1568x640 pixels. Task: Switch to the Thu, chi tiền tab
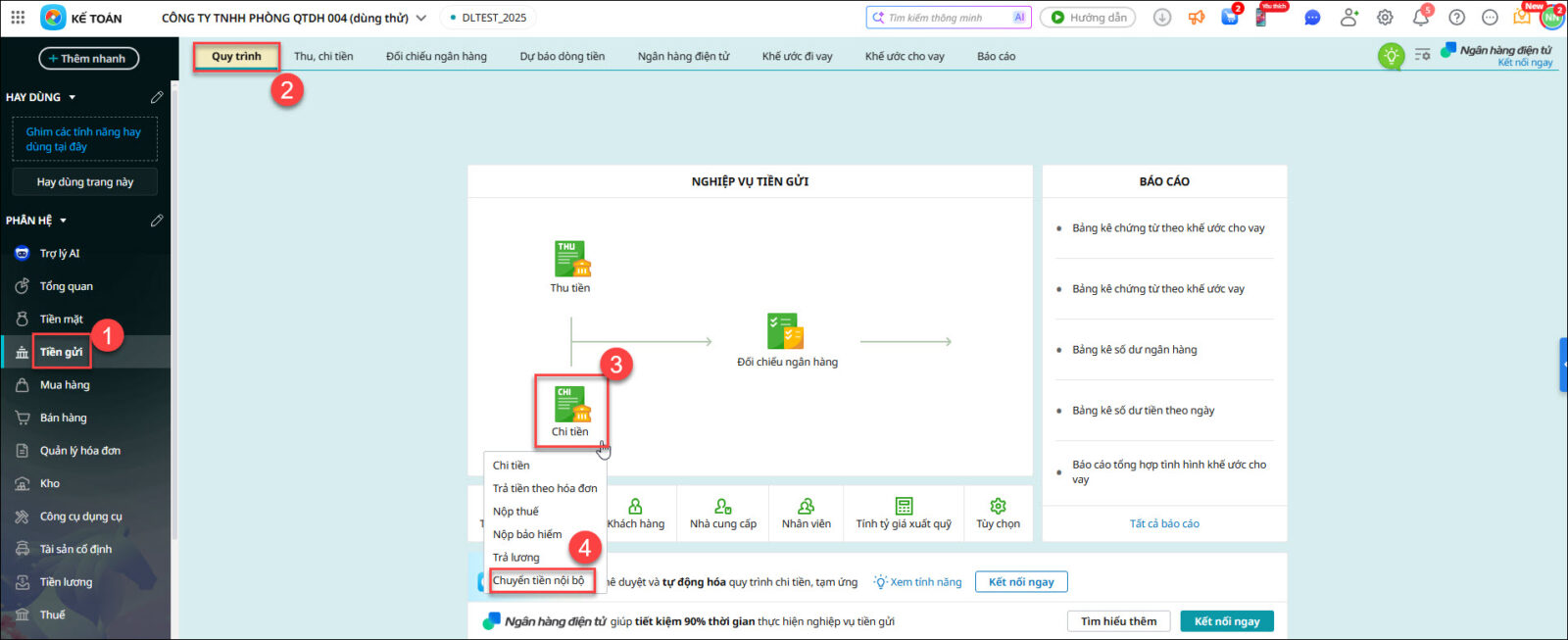pos(323,56)
